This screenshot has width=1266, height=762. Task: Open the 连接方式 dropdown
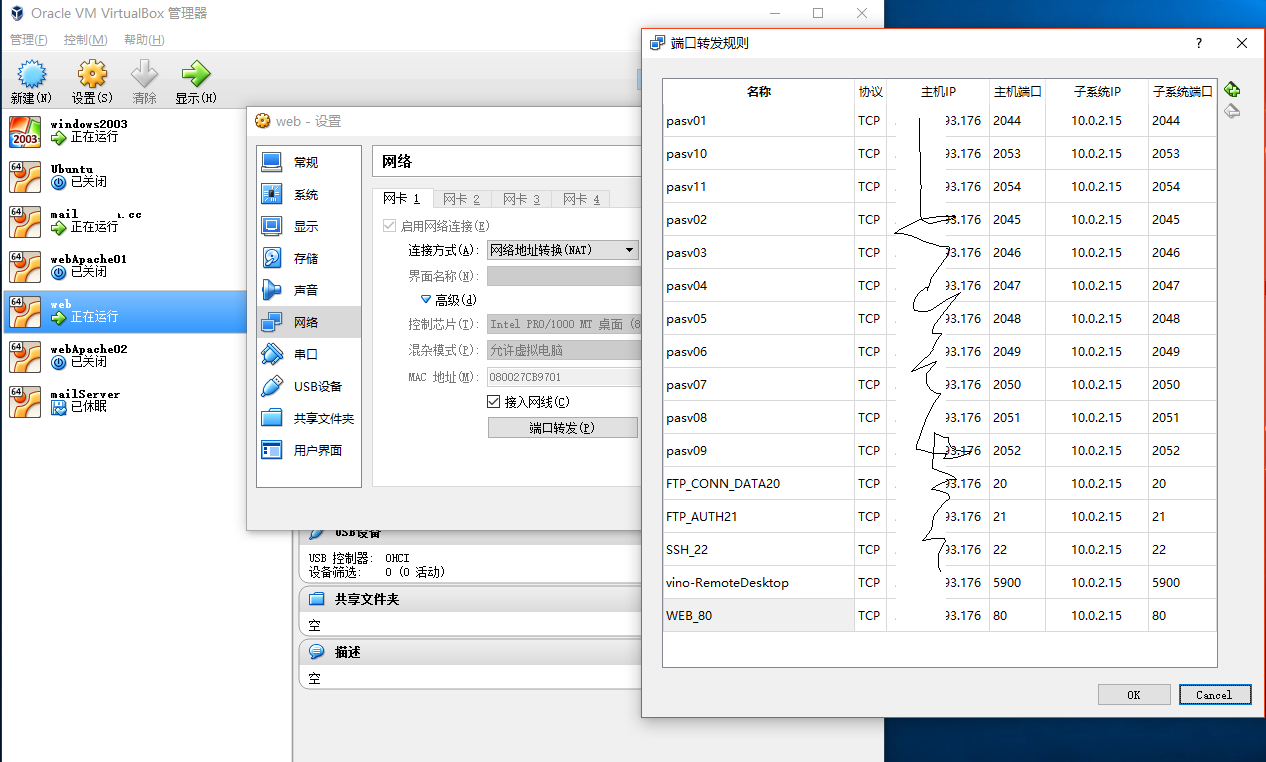pyautogui.click(x=563, y=250)
